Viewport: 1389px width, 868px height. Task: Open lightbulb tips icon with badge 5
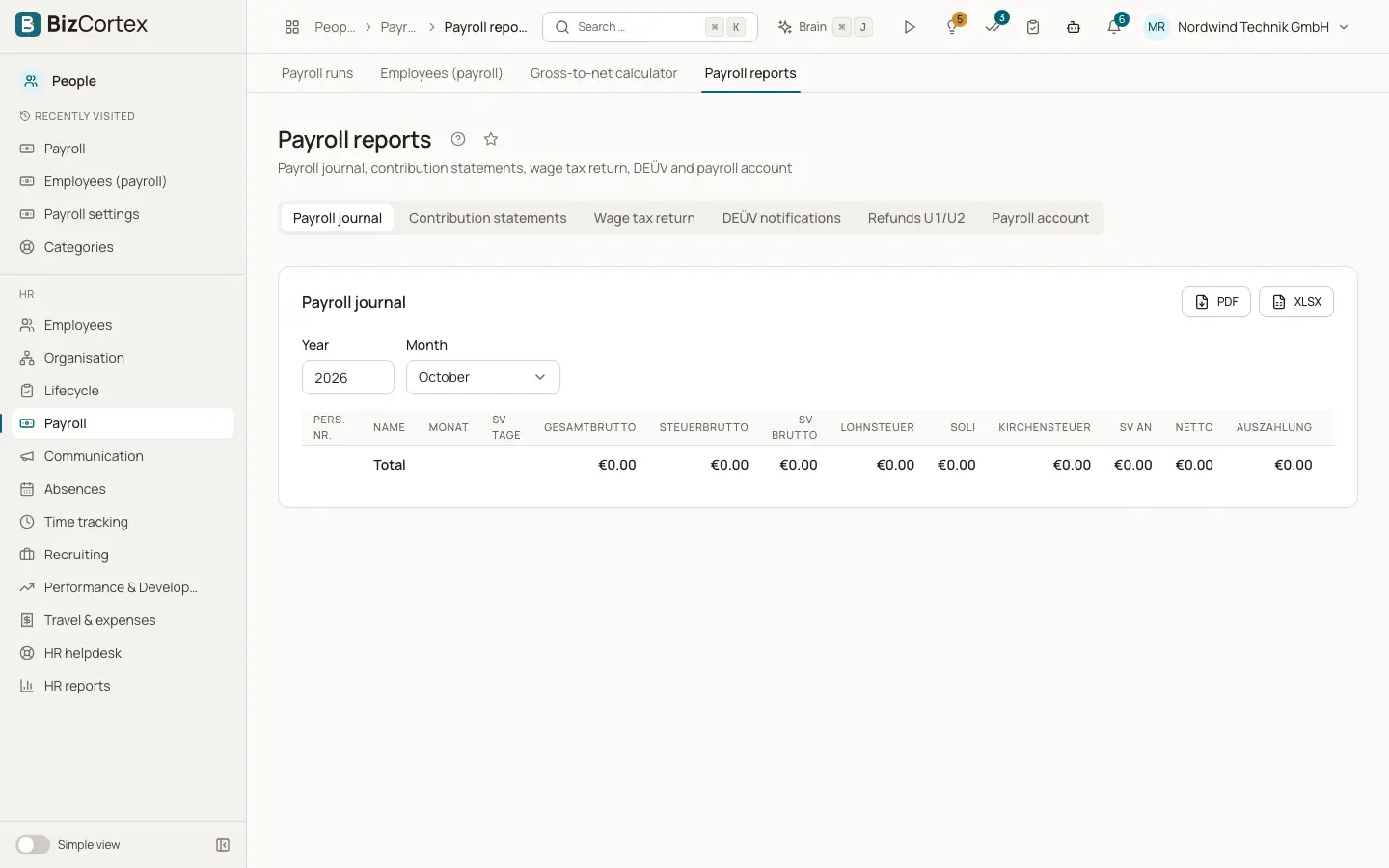coord(953,26)
